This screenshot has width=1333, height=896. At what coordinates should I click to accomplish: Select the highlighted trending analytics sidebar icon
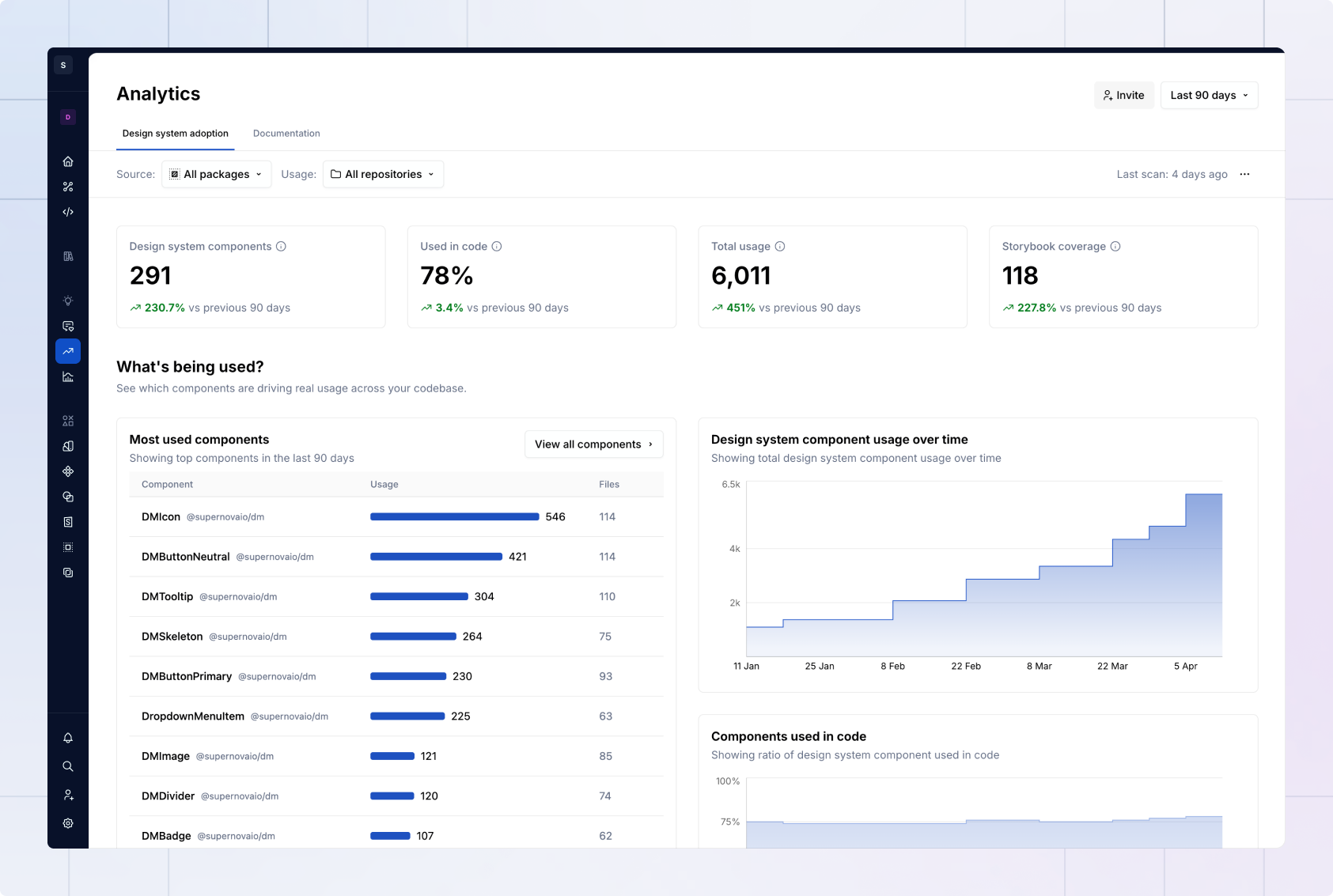pos(68,351)
